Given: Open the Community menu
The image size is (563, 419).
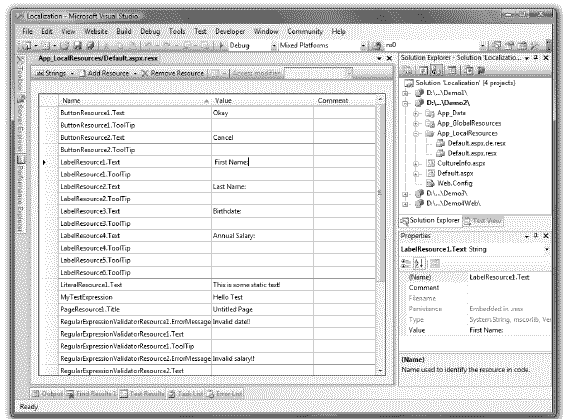Looking at the screenshot, I should (305, 32).
